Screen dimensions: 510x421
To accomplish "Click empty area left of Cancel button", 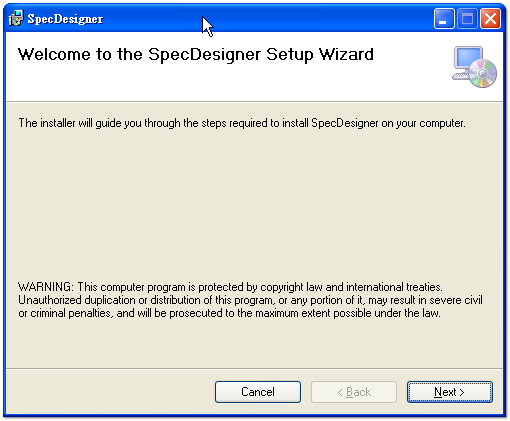I will point(110,392).
